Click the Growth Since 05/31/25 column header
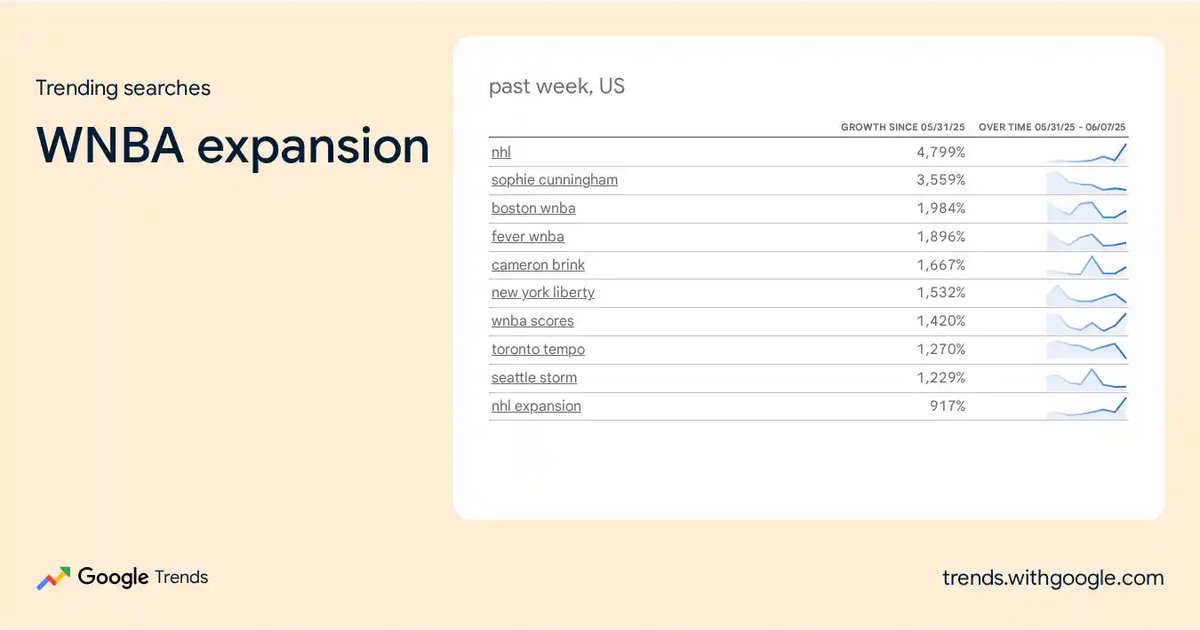1200x630 pixels. point(905,128)
